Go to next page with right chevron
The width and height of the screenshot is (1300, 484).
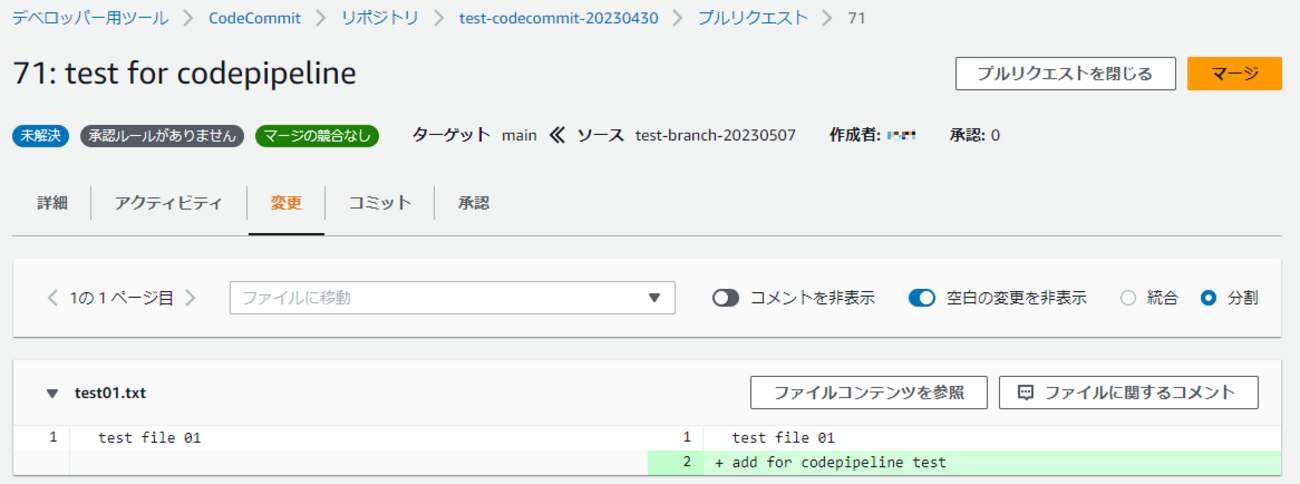click(x=190, y=297)
